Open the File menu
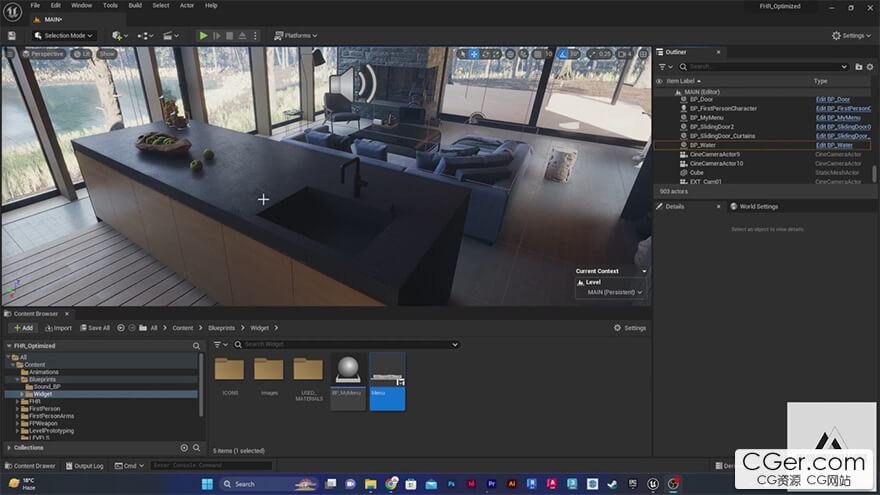The width and height of the screenshot is (880, 495). point(35,5)
